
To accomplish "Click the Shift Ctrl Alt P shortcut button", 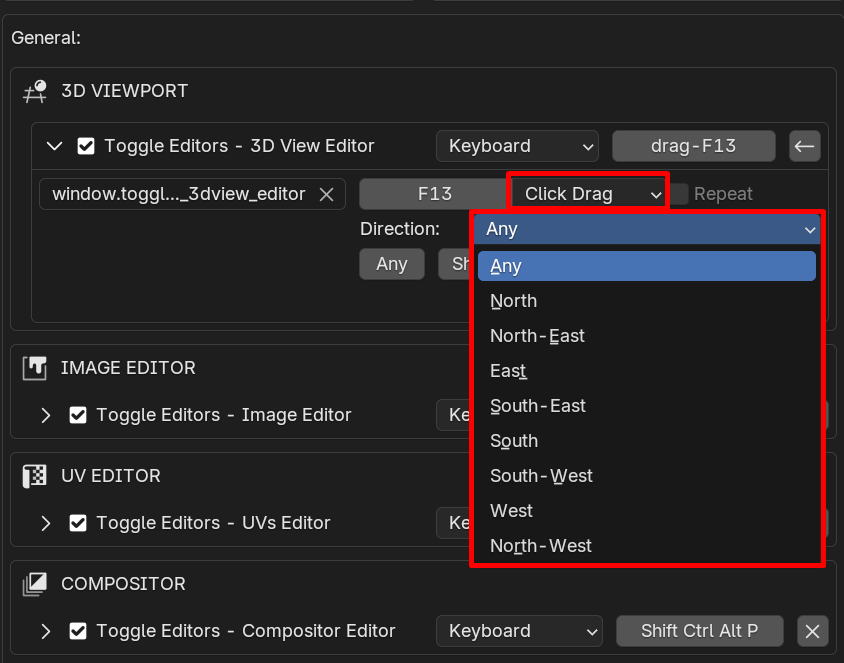I will [699, 631].
